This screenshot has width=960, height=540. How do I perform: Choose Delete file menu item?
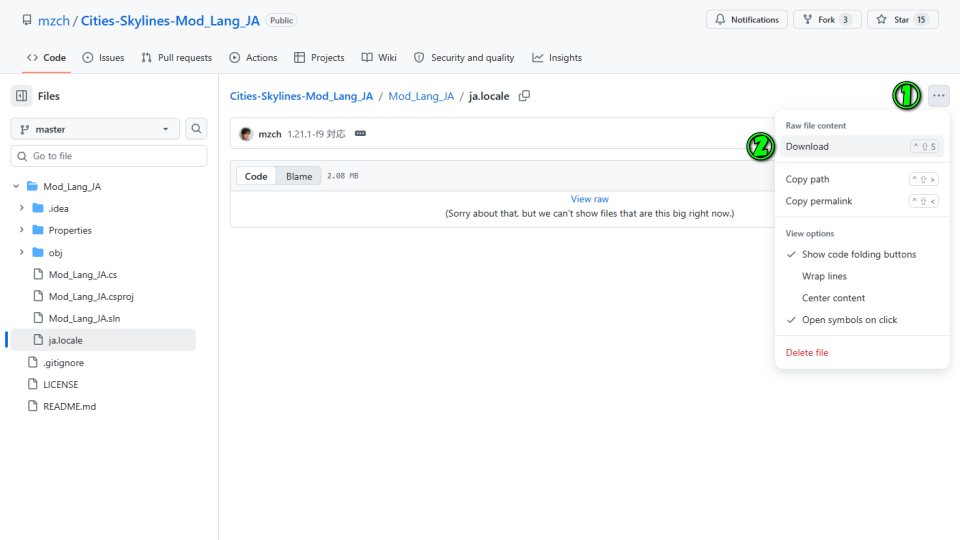click(x=862, y=353)
